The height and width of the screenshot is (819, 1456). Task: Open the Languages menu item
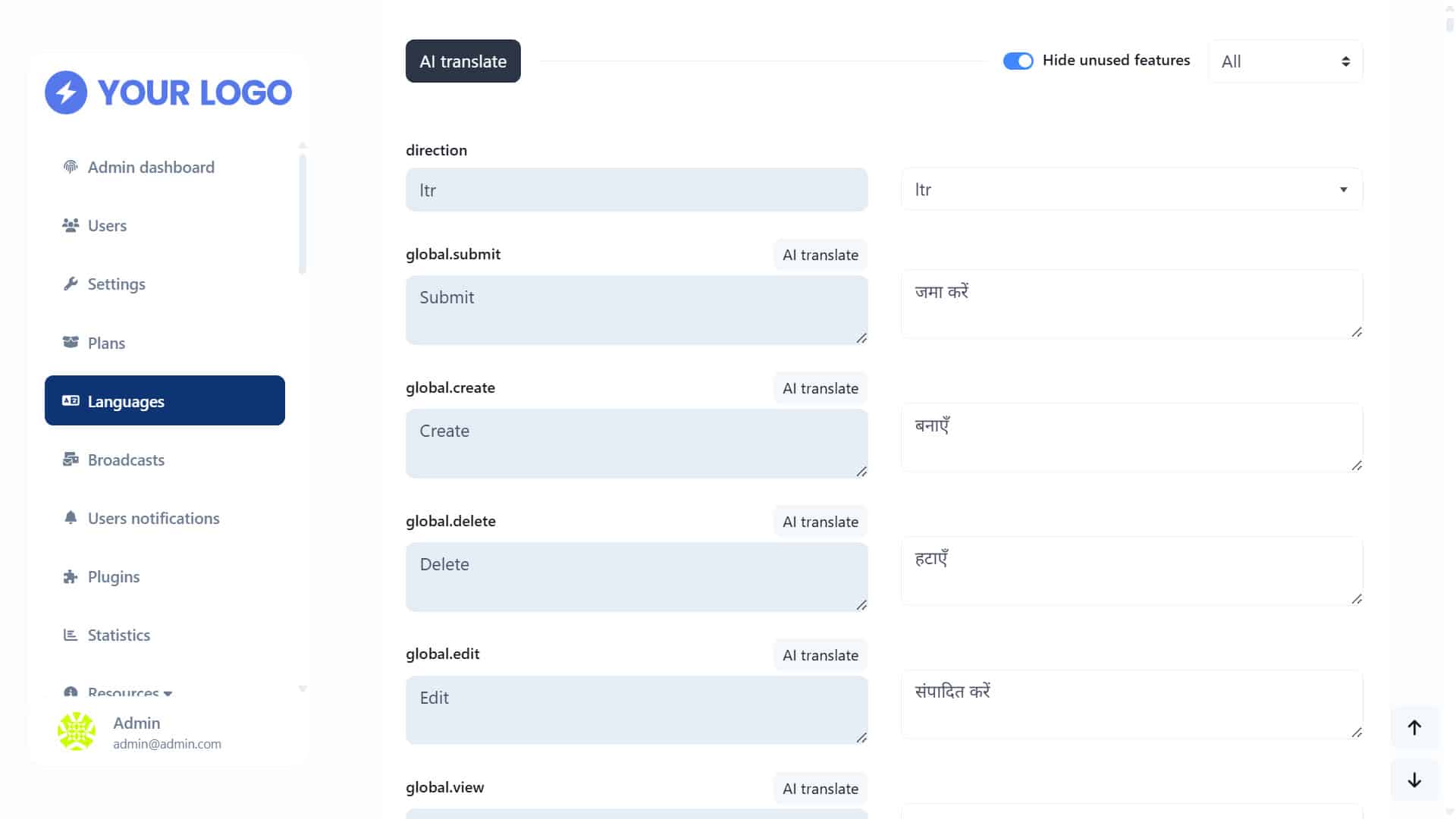(165, 400)
